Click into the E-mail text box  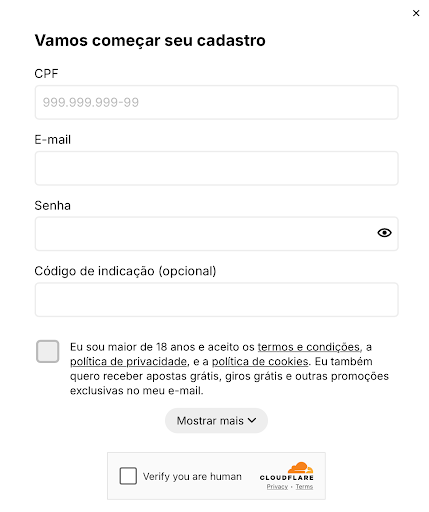click(x=217, y=168)
